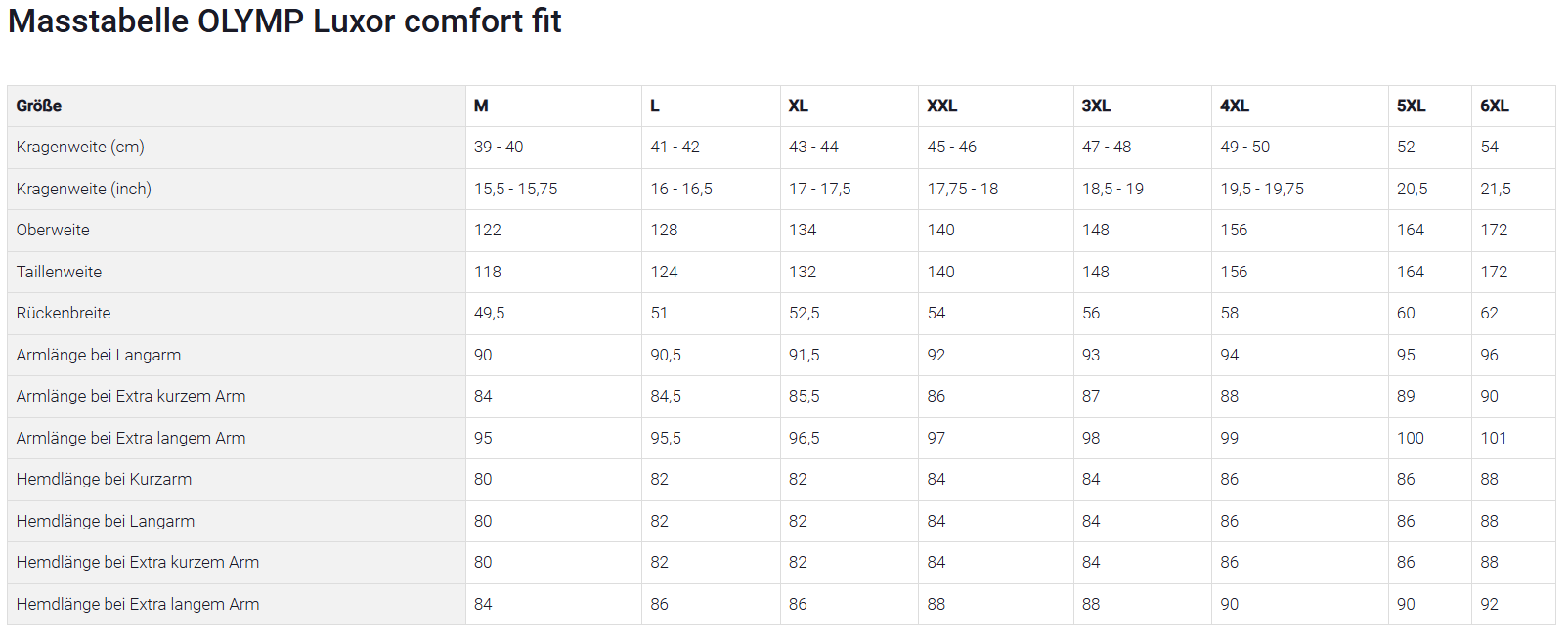Image resolution: width=1568 pixels, height=635 pixels.
Task: Click the 5XL column header
Action: pyautogui.click(x=1411, y=106)
